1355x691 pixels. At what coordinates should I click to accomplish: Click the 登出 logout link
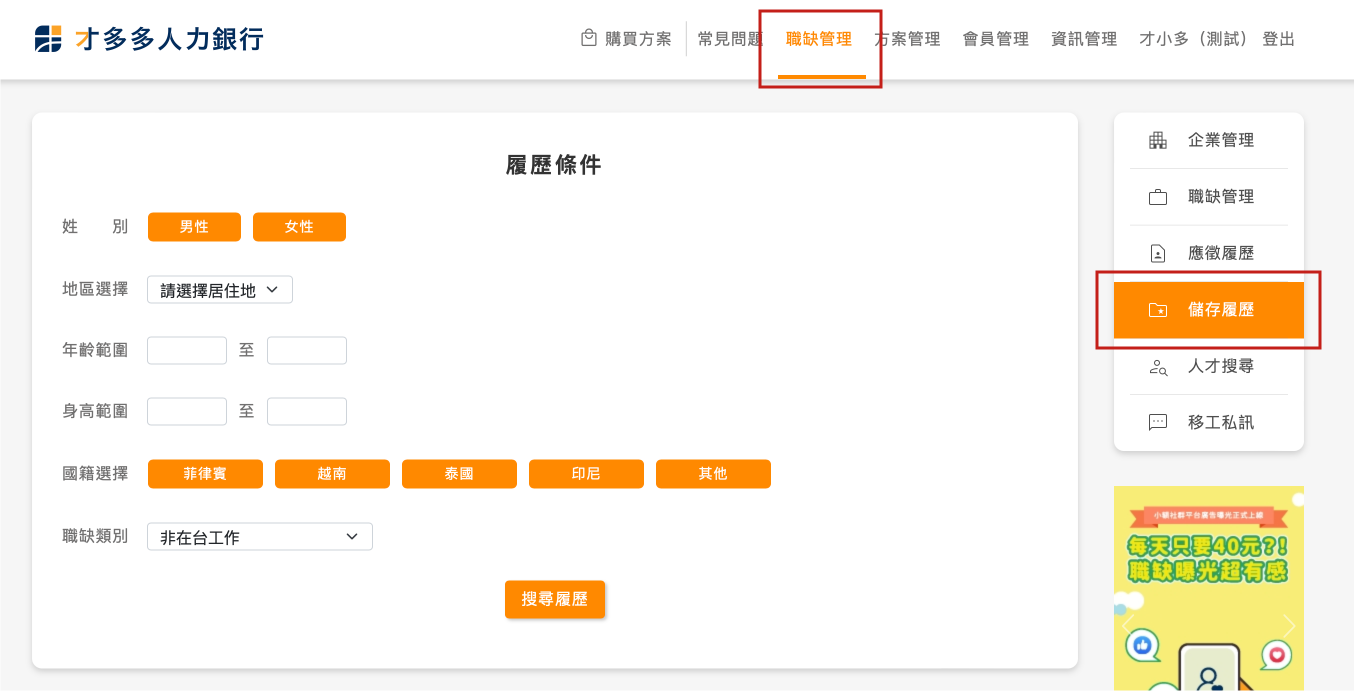[x=1278, y=39]
